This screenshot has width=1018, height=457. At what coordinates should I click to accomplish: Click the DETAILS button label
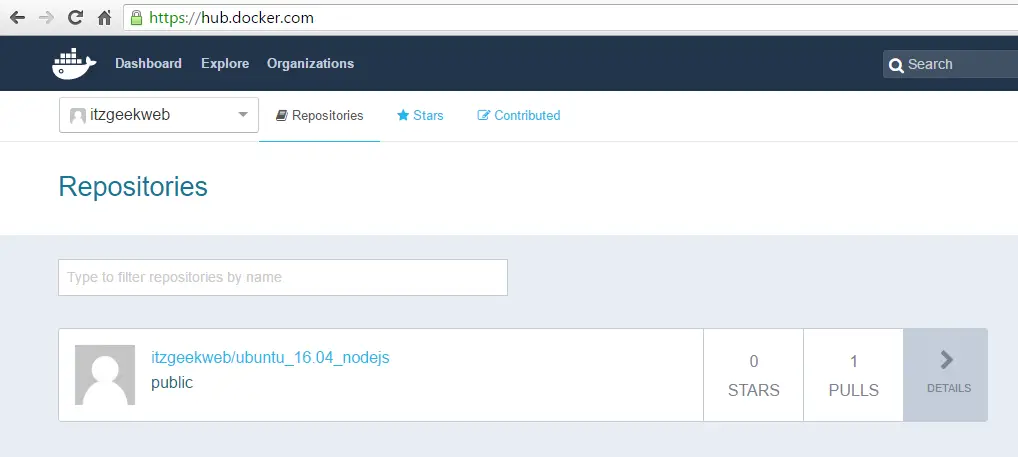coord(949,388)
